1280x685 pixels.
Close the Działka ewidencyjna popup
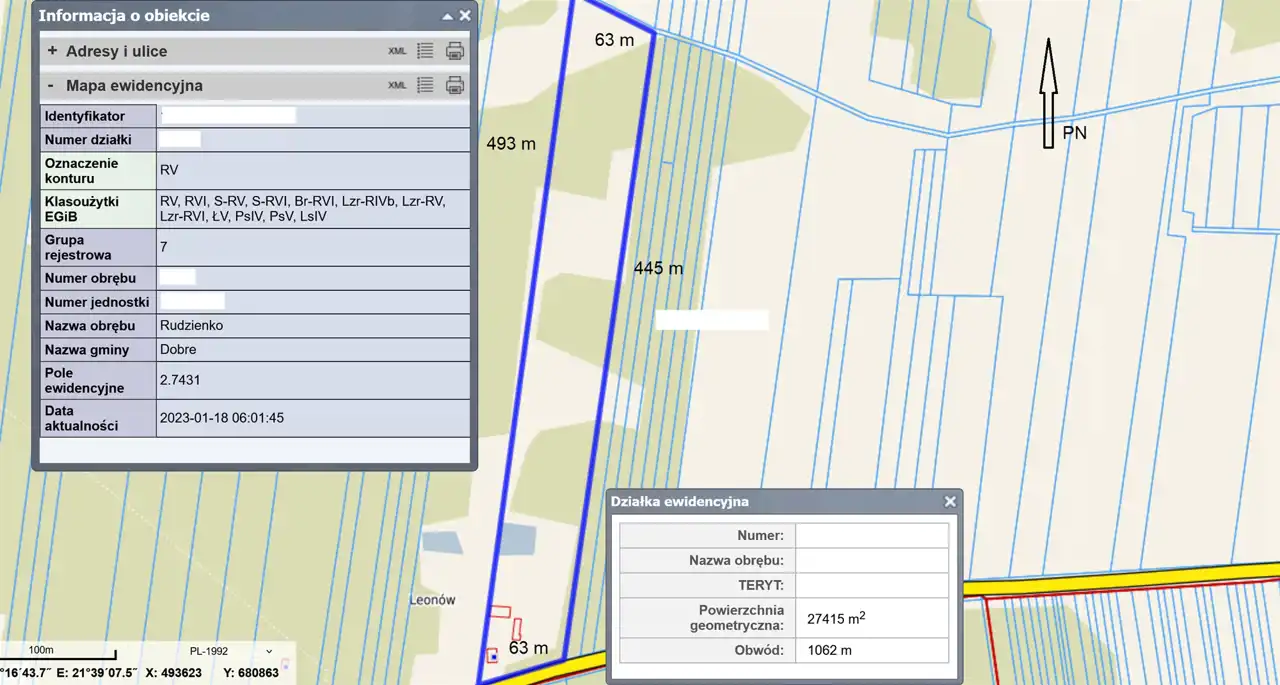click(x=950, y=502)
